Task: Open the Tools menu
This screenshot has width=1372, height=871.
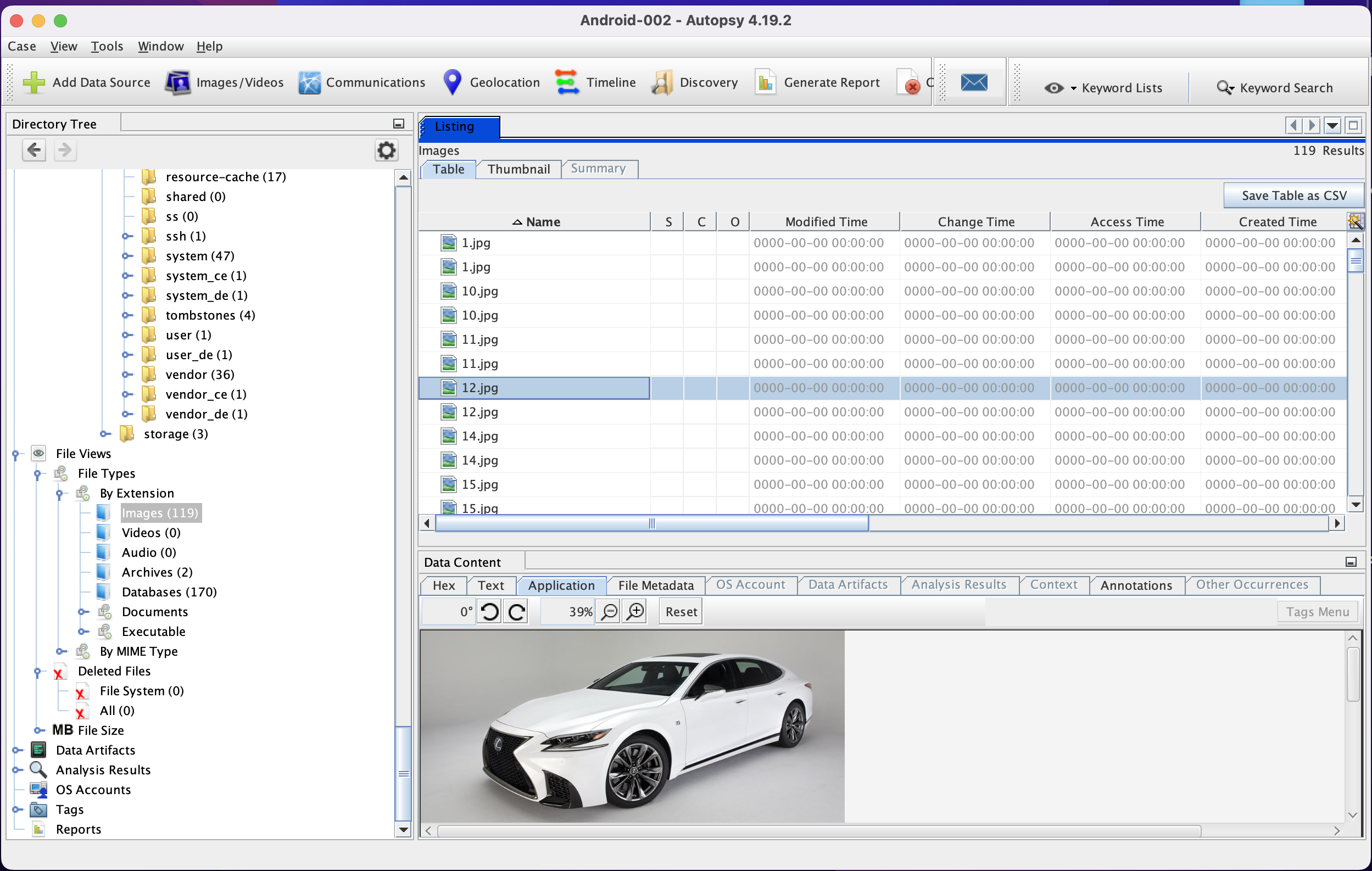Action: (x=107, y=46)
